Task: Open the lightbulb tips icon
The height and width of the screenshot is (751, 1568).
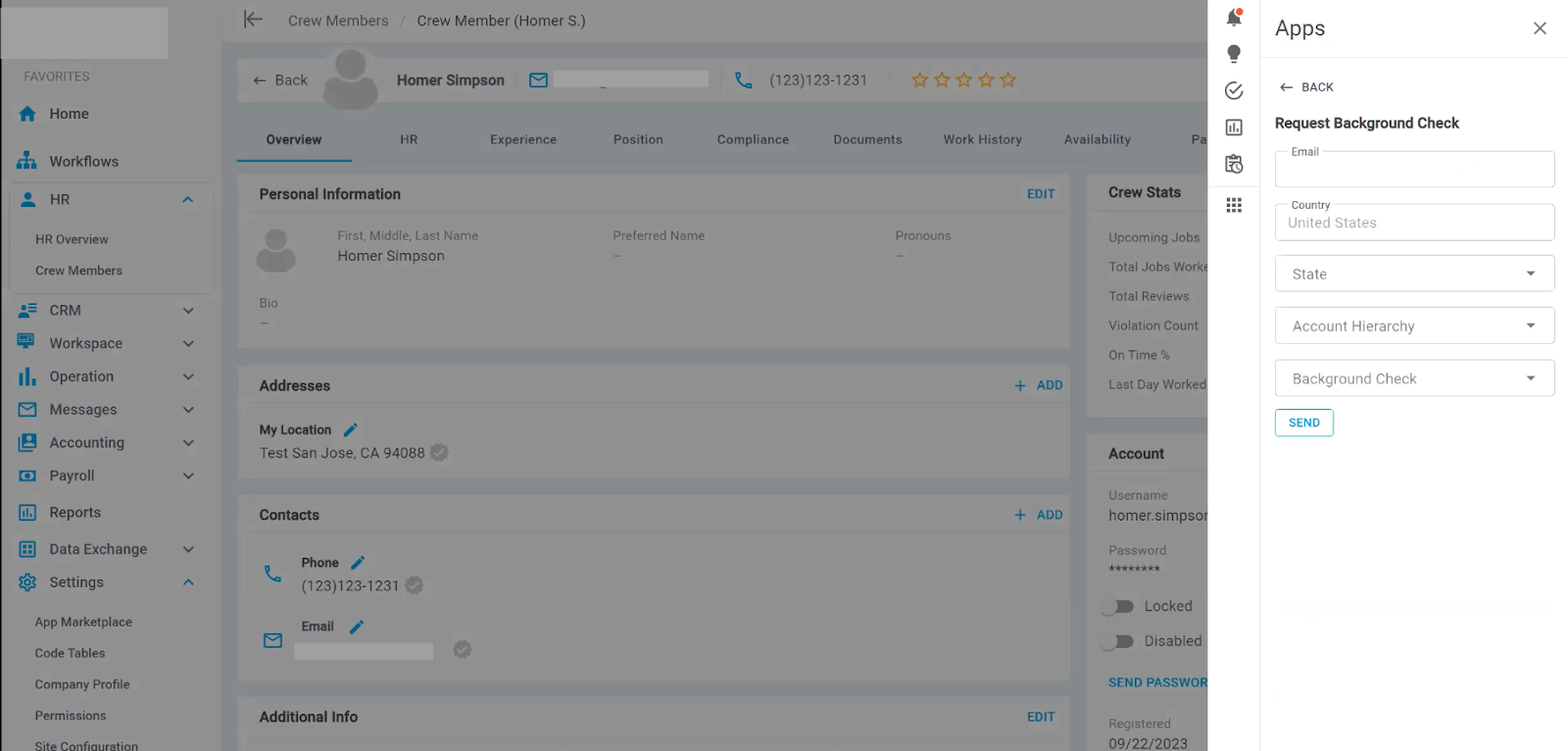Action: click(x=1234, y=54)
